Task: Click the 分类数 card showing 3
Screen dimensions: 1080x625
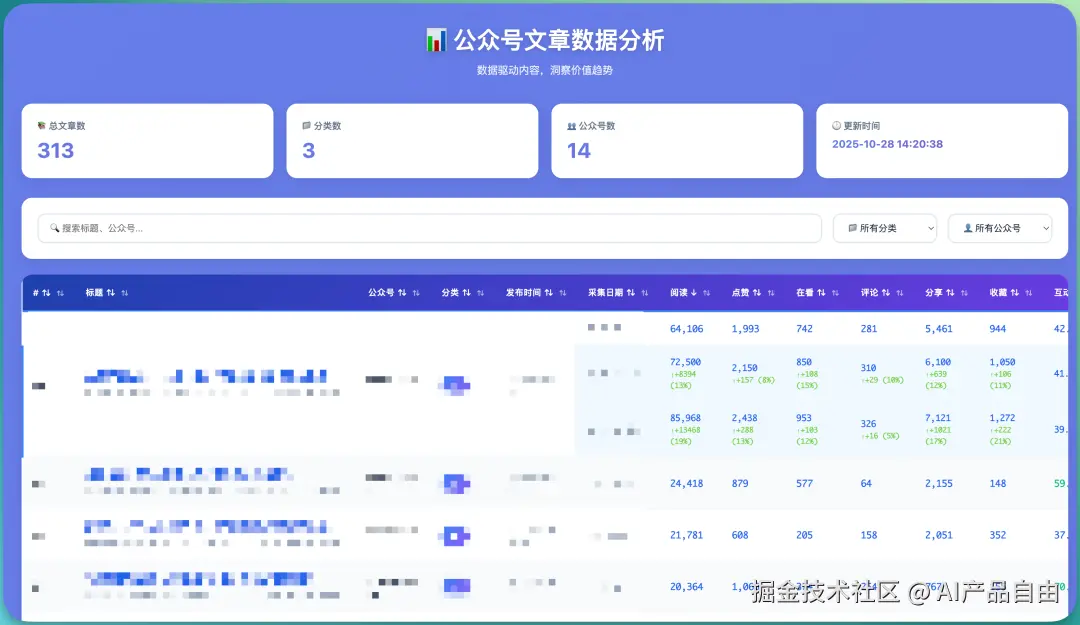Action: 412,141
